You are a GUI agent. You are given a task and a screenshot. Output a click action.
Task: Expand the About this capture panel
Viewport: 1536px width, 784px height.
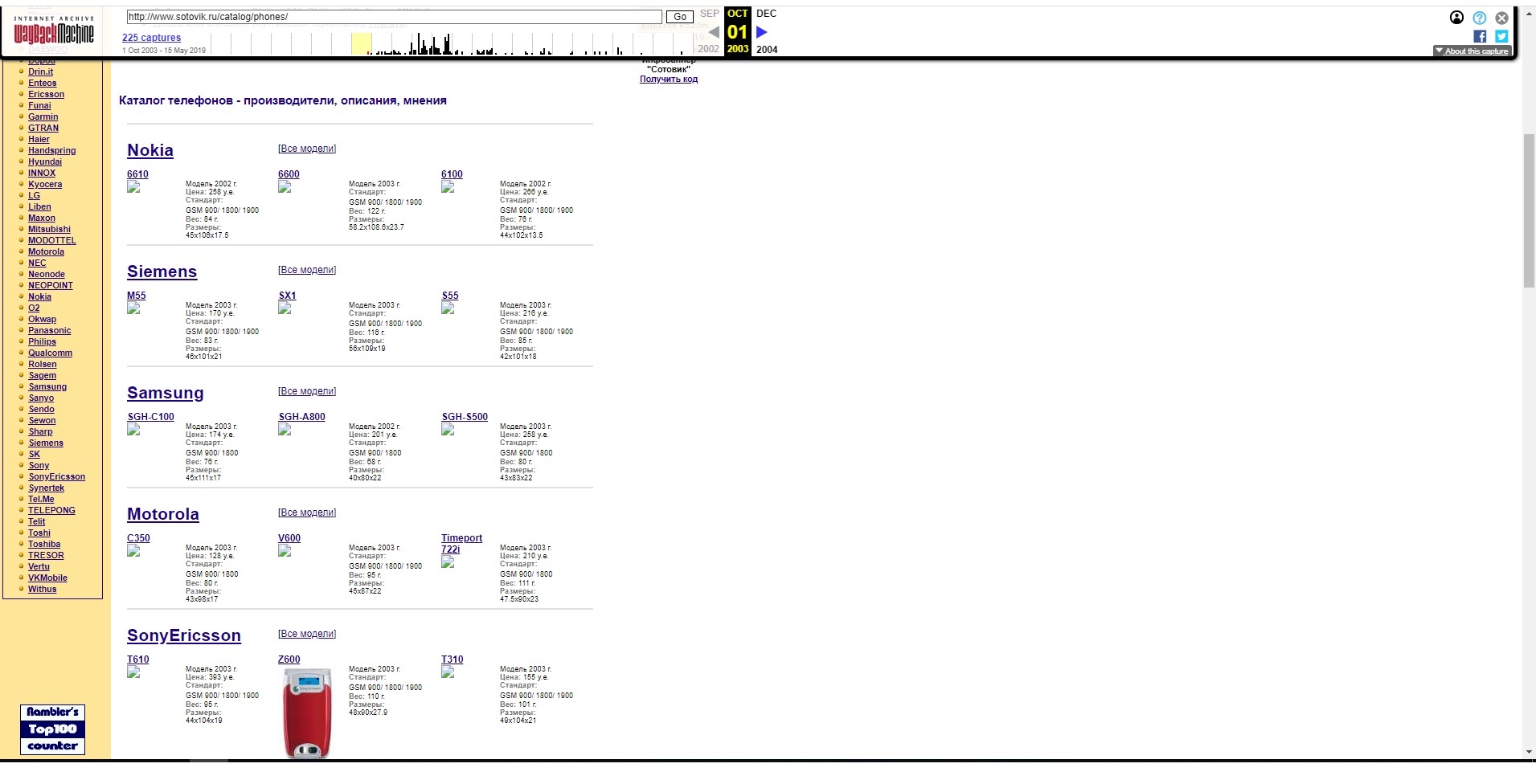tap(1473, 51)
